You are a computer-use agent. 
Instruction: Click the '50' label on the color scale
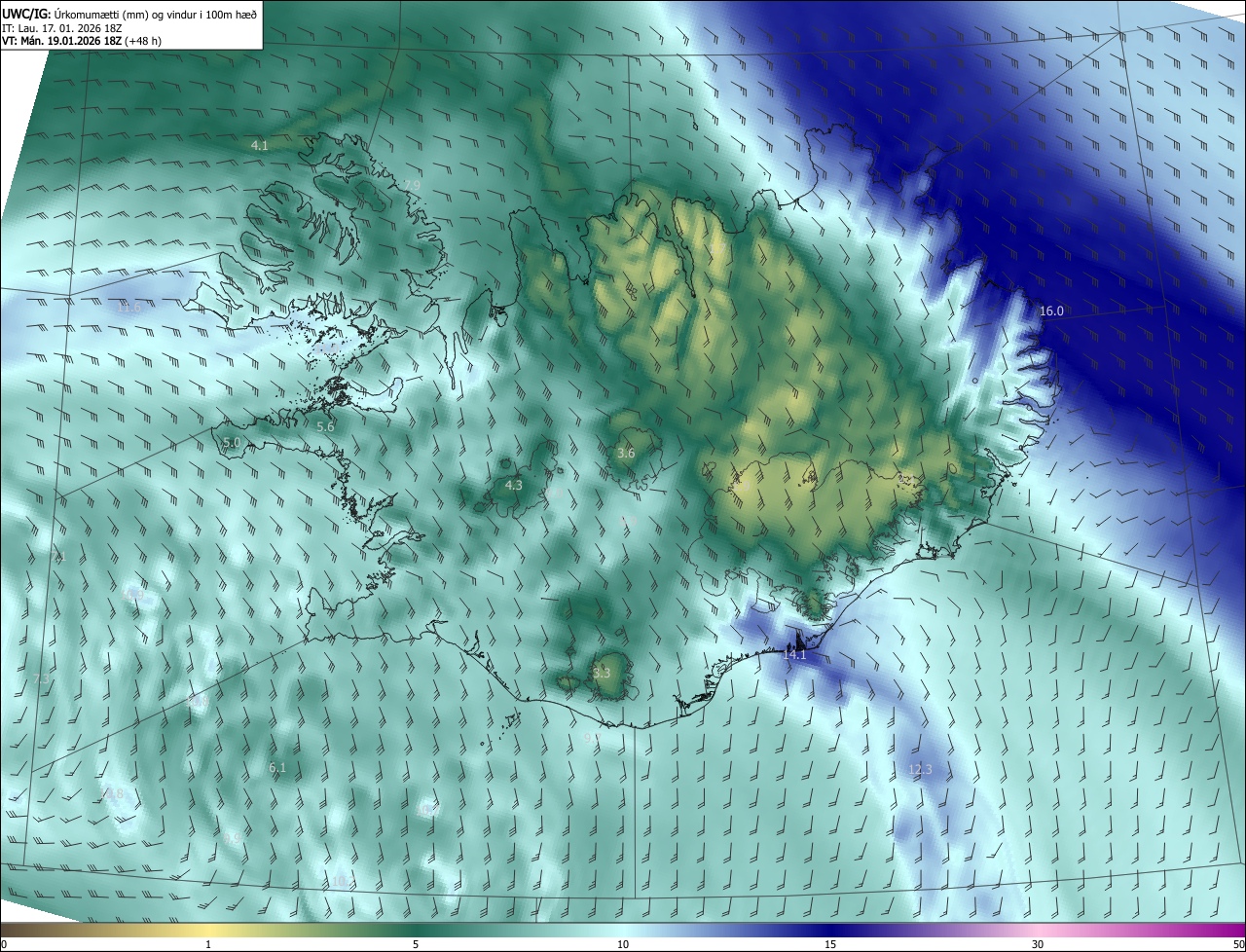click(1238, 944)
